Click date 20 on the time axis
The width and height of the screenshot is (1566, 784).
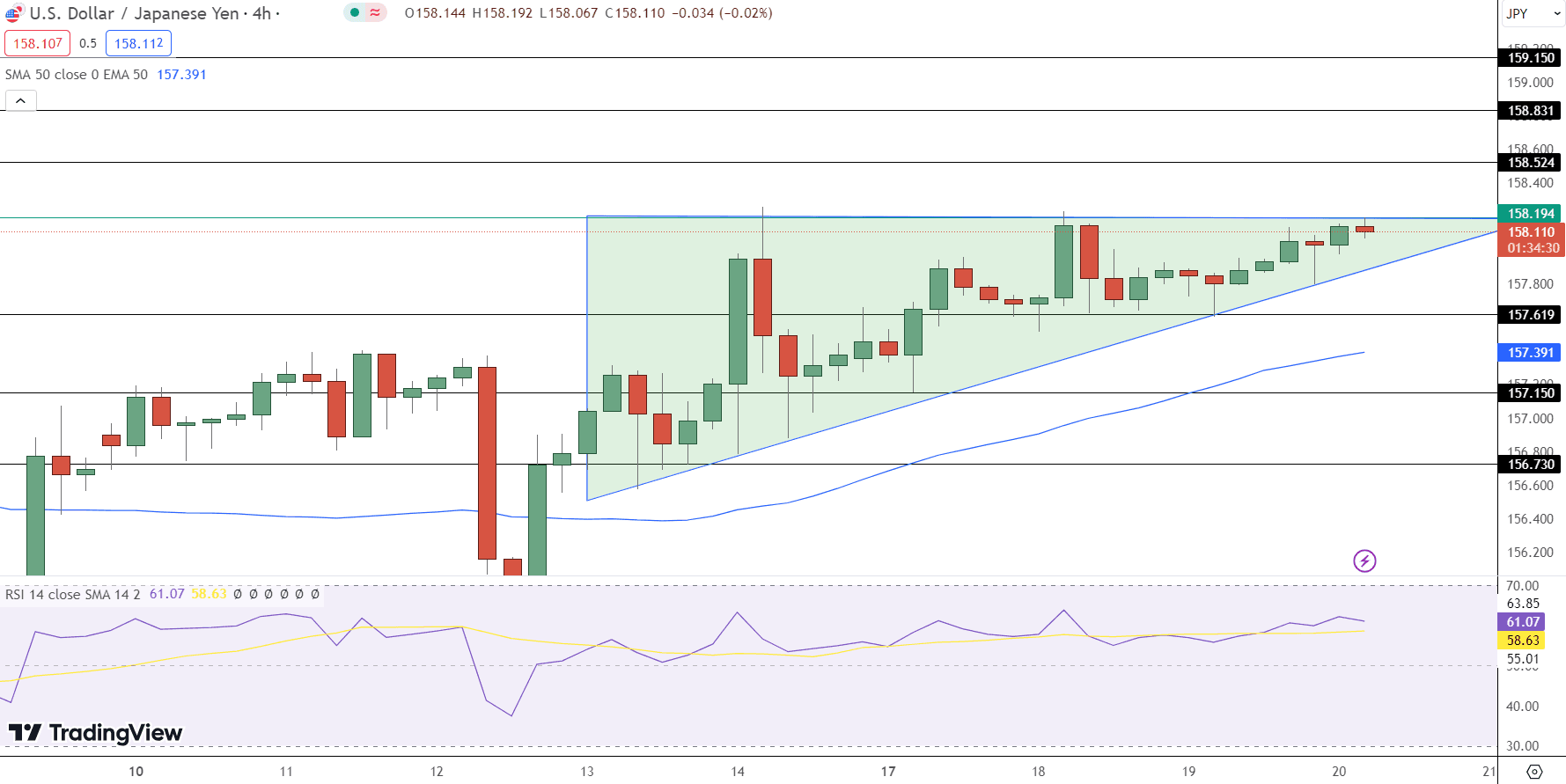(x=1339, y=772)
